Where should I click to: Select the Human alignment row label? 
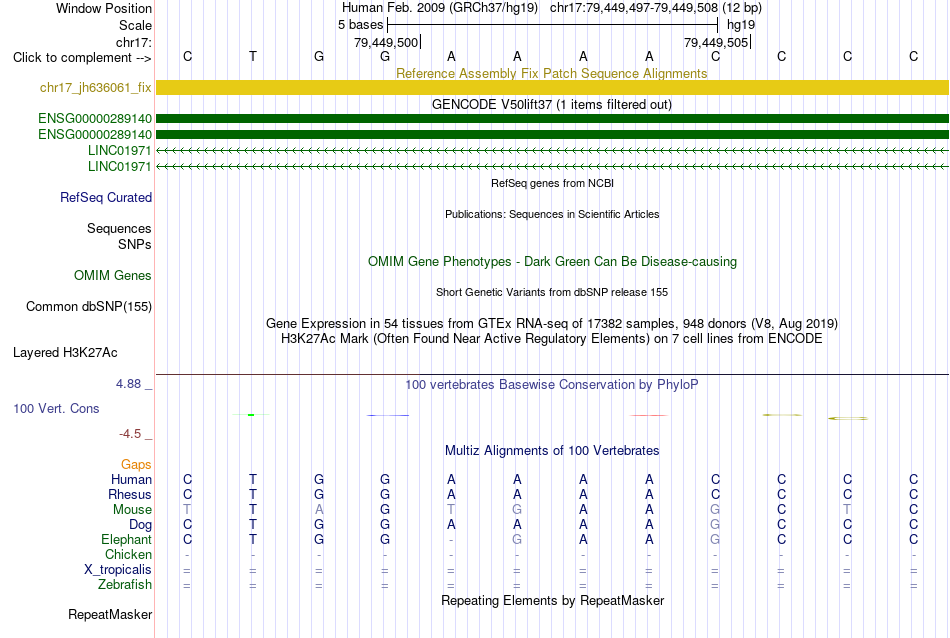pos(131,479)
